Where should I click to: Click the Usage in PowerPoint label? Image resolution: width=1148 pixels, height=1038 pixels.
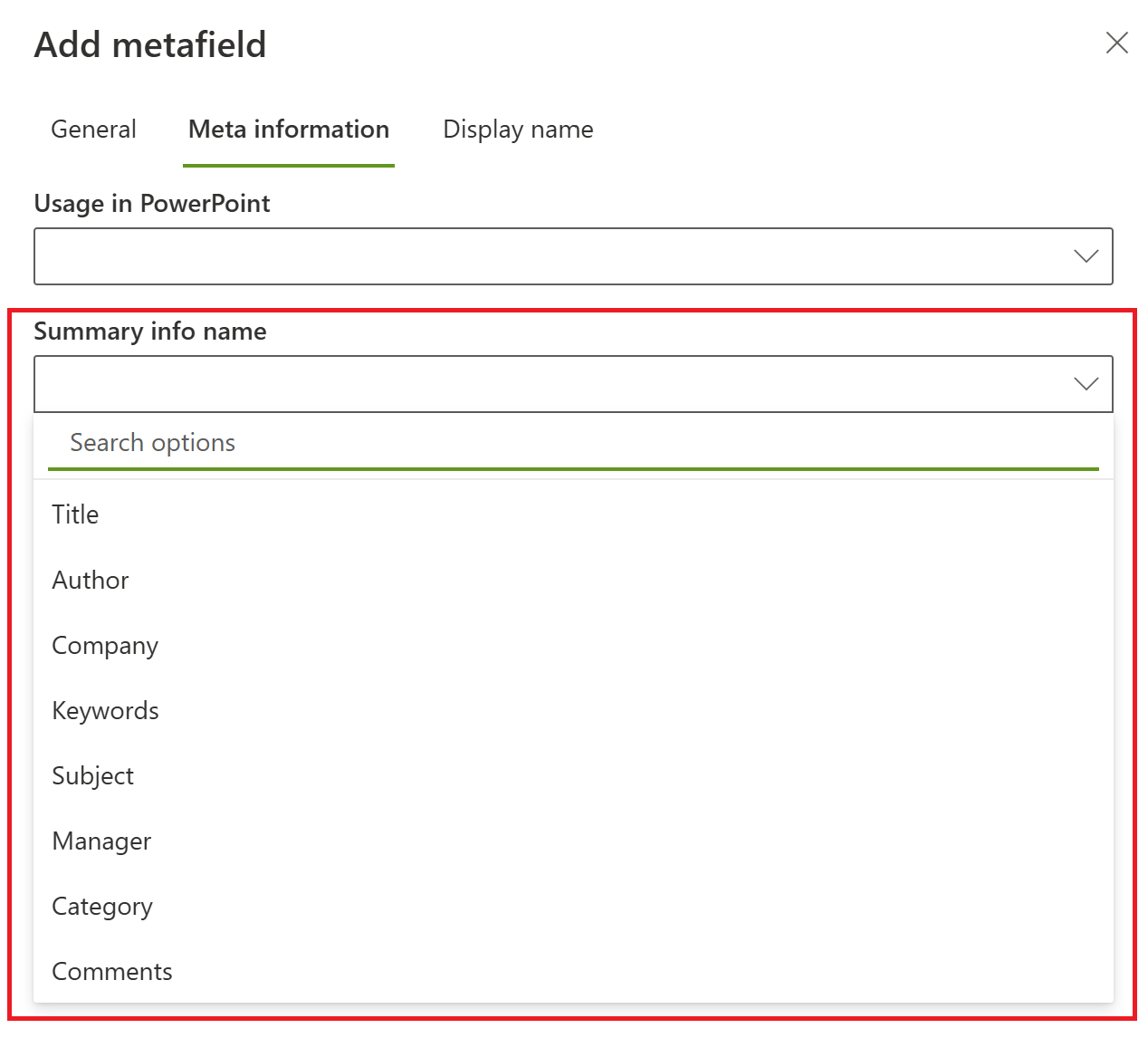click(x=152, y=204)
